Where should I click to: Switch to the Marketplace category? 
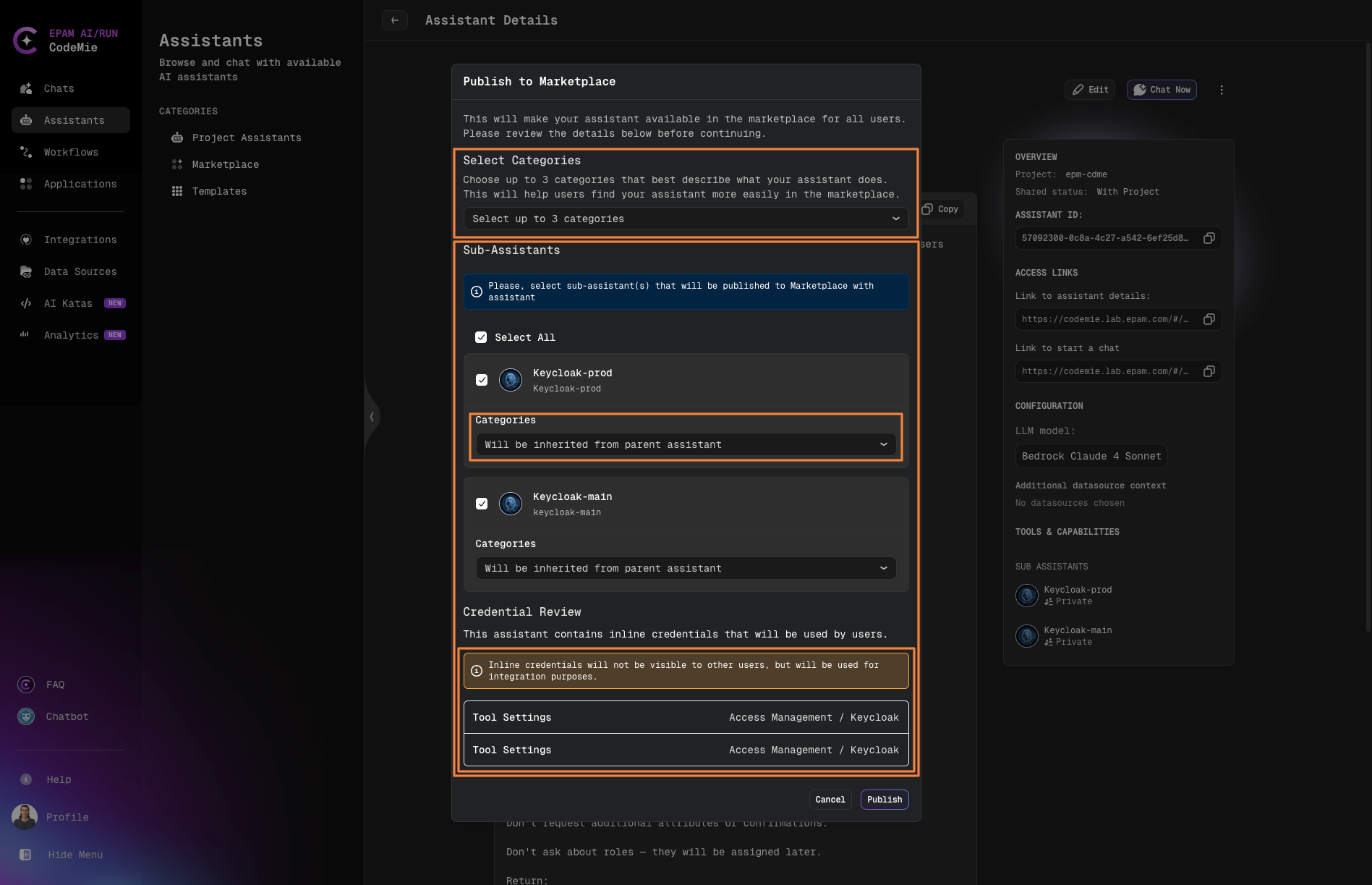(225, 164)
